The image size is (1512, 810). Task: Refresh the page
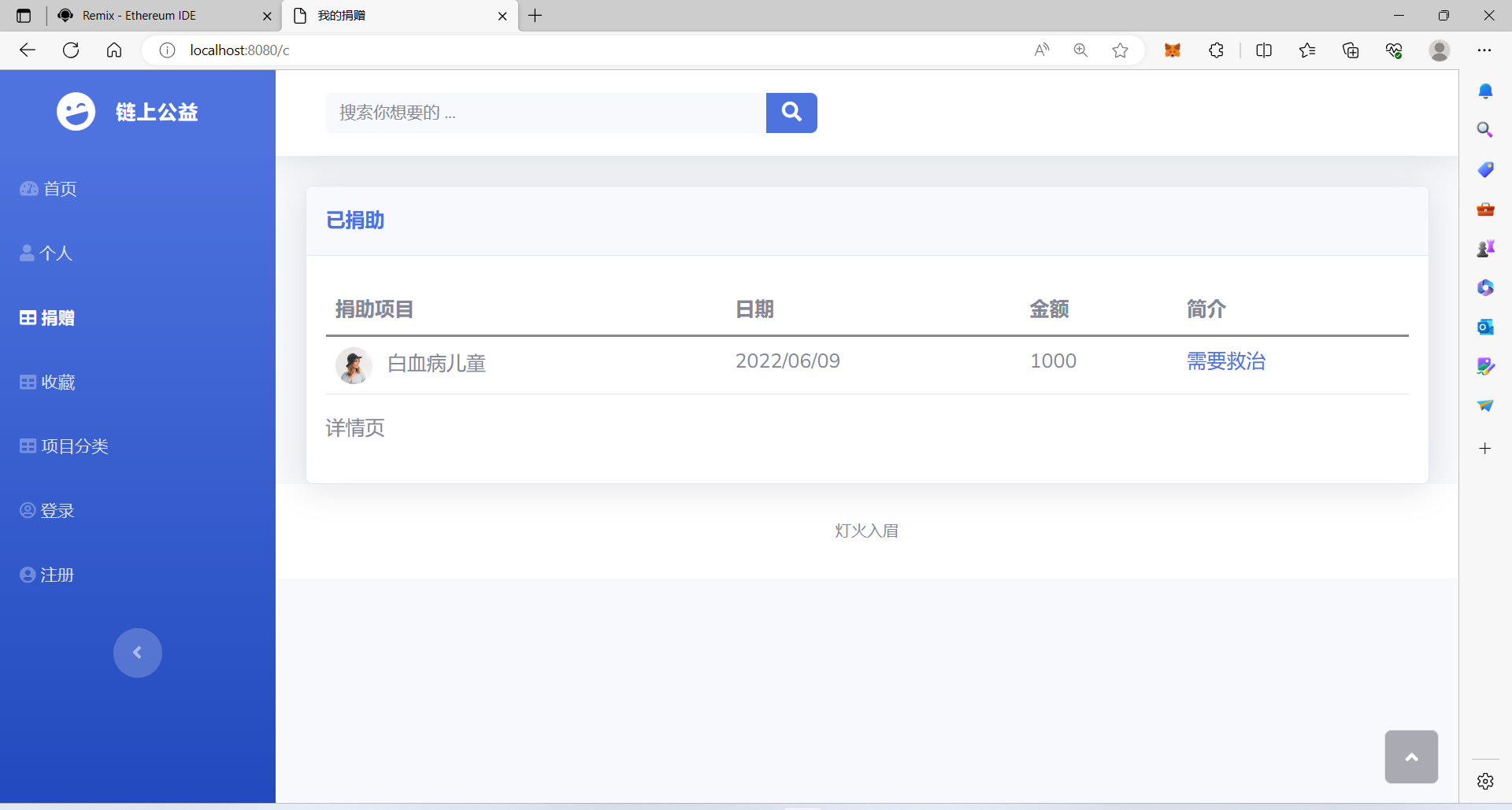pos(71,50)
